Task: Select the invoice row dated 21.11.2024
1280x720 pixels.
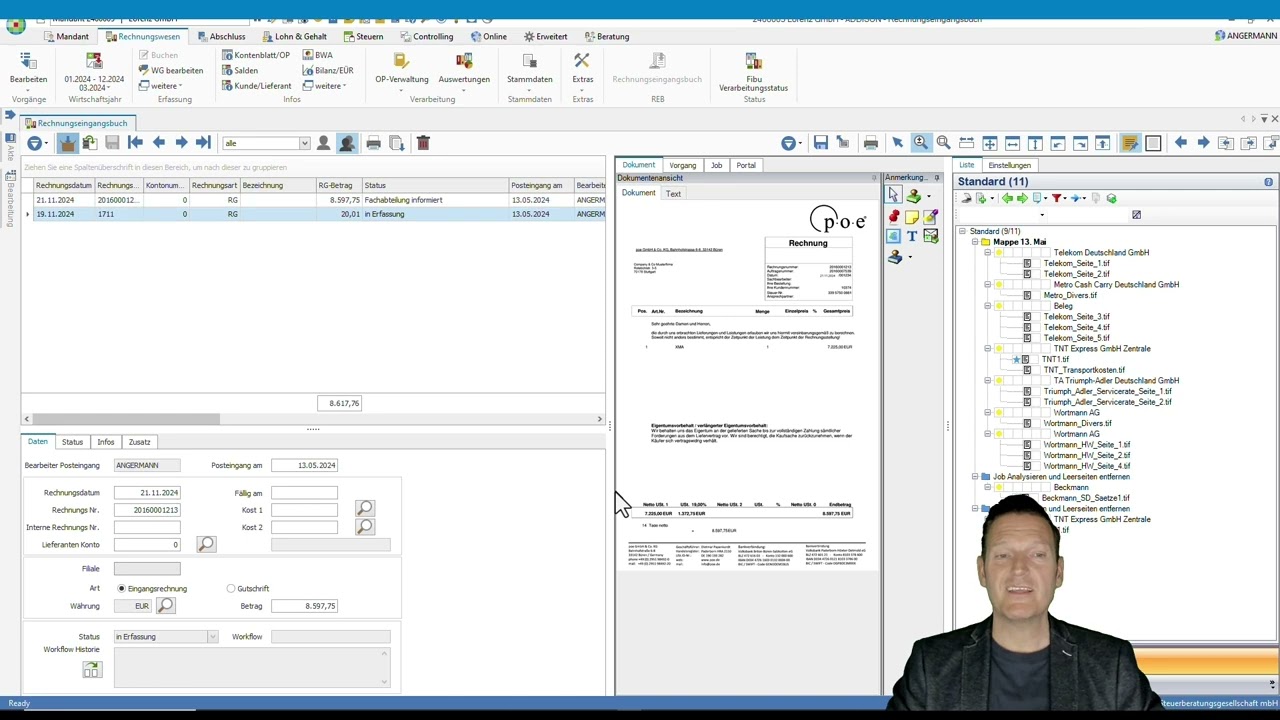Action: 313,200
